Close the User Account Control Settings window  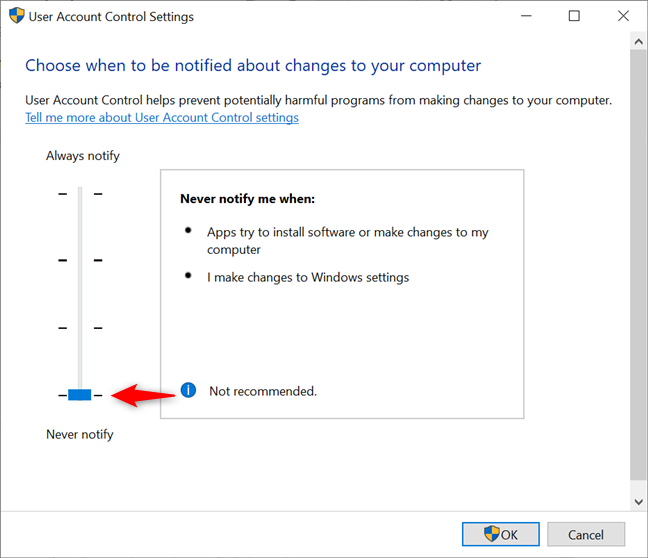click(623, 16)
